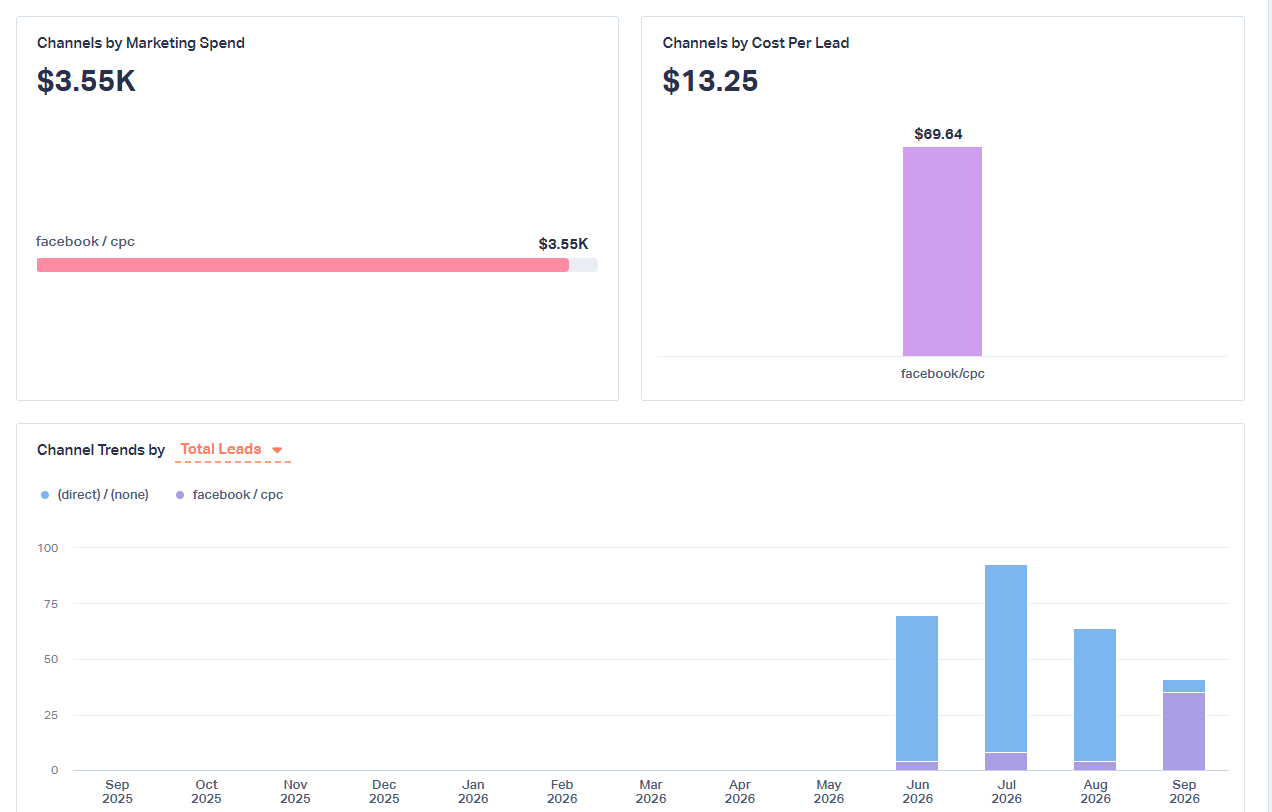Click the 75 y-axis label
This screenshot has height=812, width=1272.
(x=52, y=604)
